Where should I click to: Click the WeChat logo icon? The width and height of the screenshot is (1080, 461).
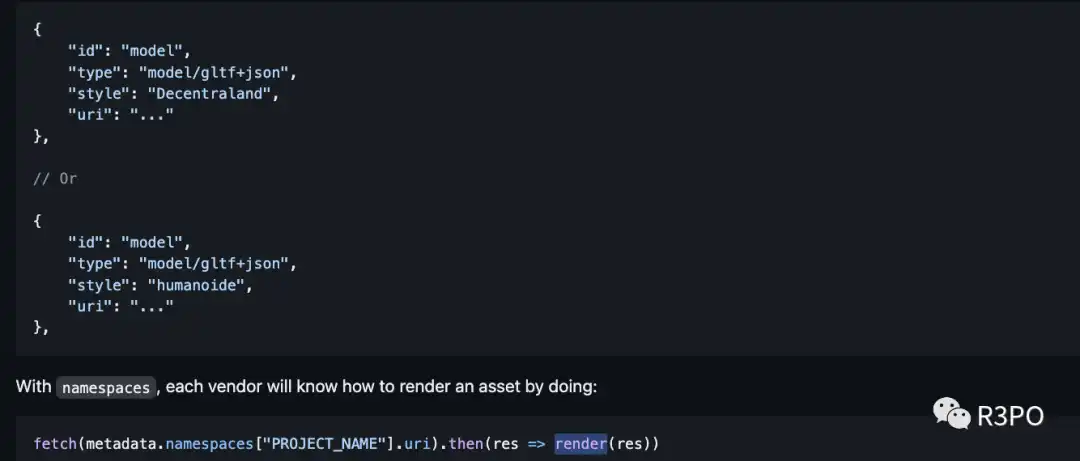click(951, 413)
